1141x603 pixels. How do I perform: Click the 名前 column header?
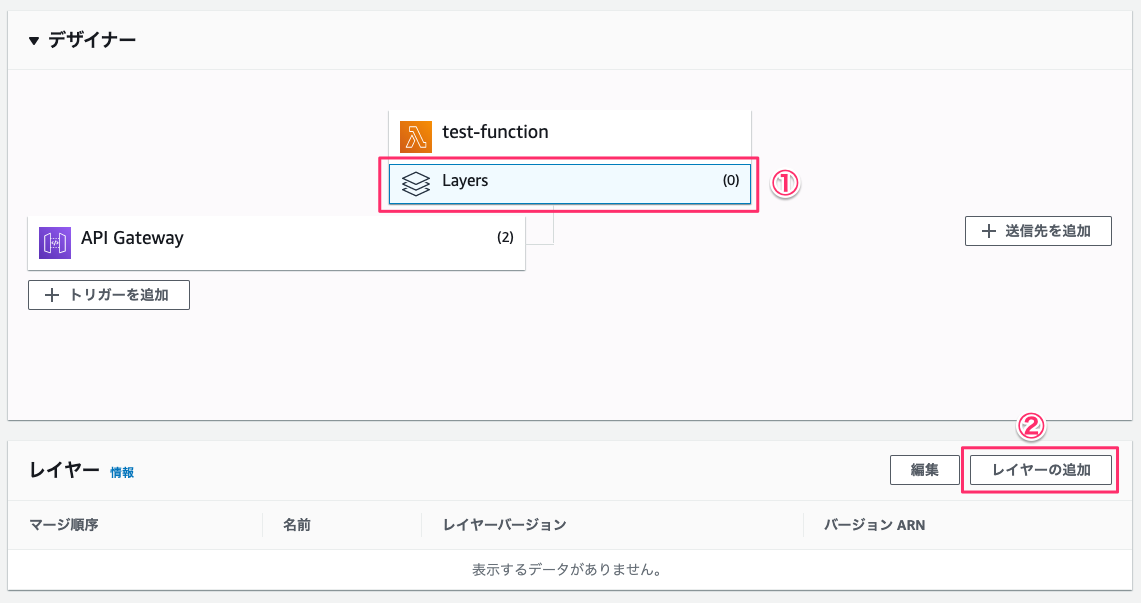tap(294, 524)
